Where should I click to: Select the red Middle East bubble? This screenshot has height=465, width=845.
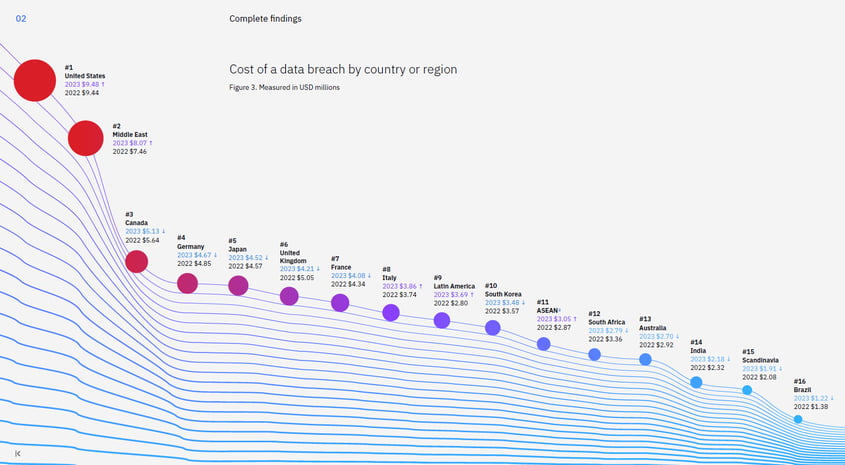coord(85,138)
